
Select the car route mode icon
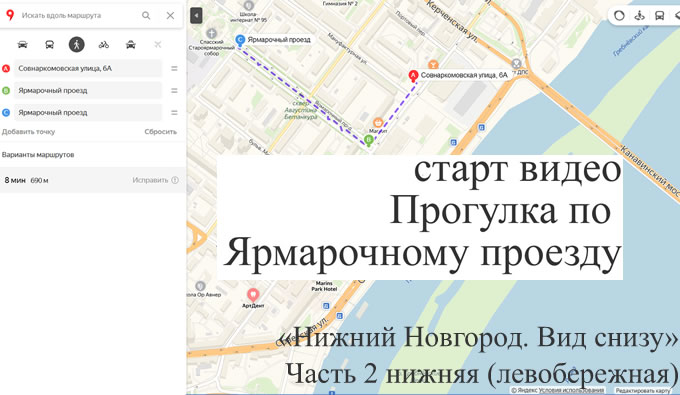coord(23,45)
